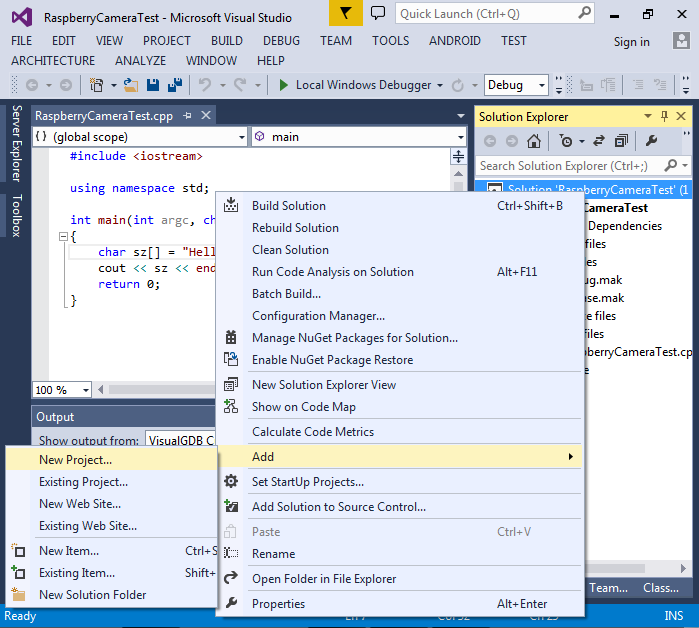Open Solution Explorer window position dropdown arrow
Image resolution: width=699 pixels, height=628 pixels.
click(647, 116)
